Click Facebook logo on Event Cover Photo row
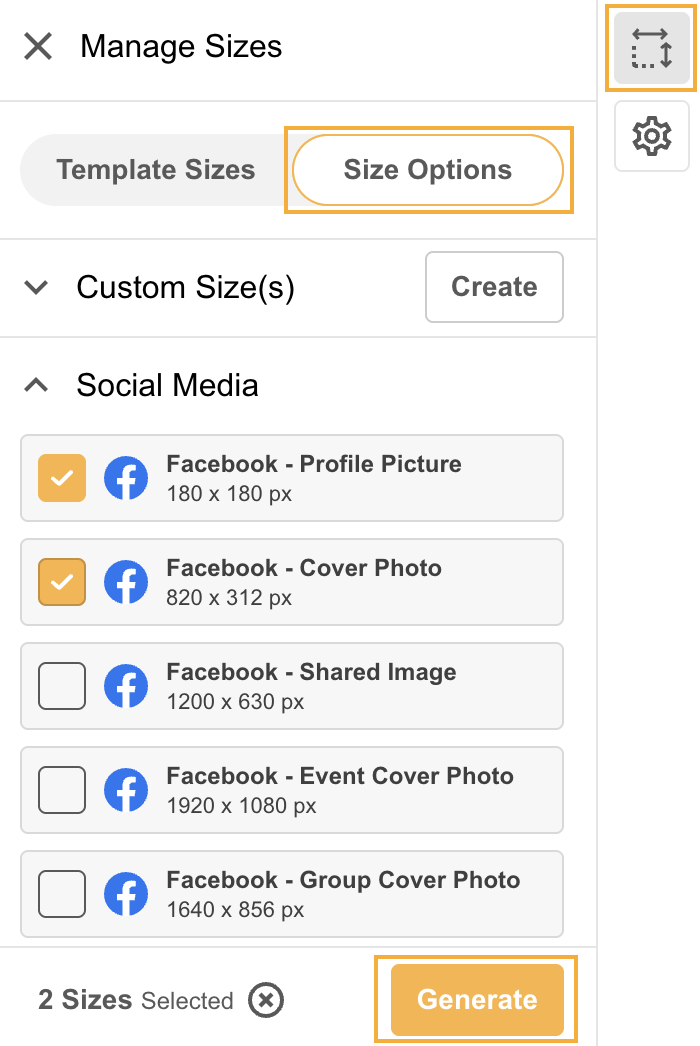700x1046 pixels. click(x=126, y=790)
